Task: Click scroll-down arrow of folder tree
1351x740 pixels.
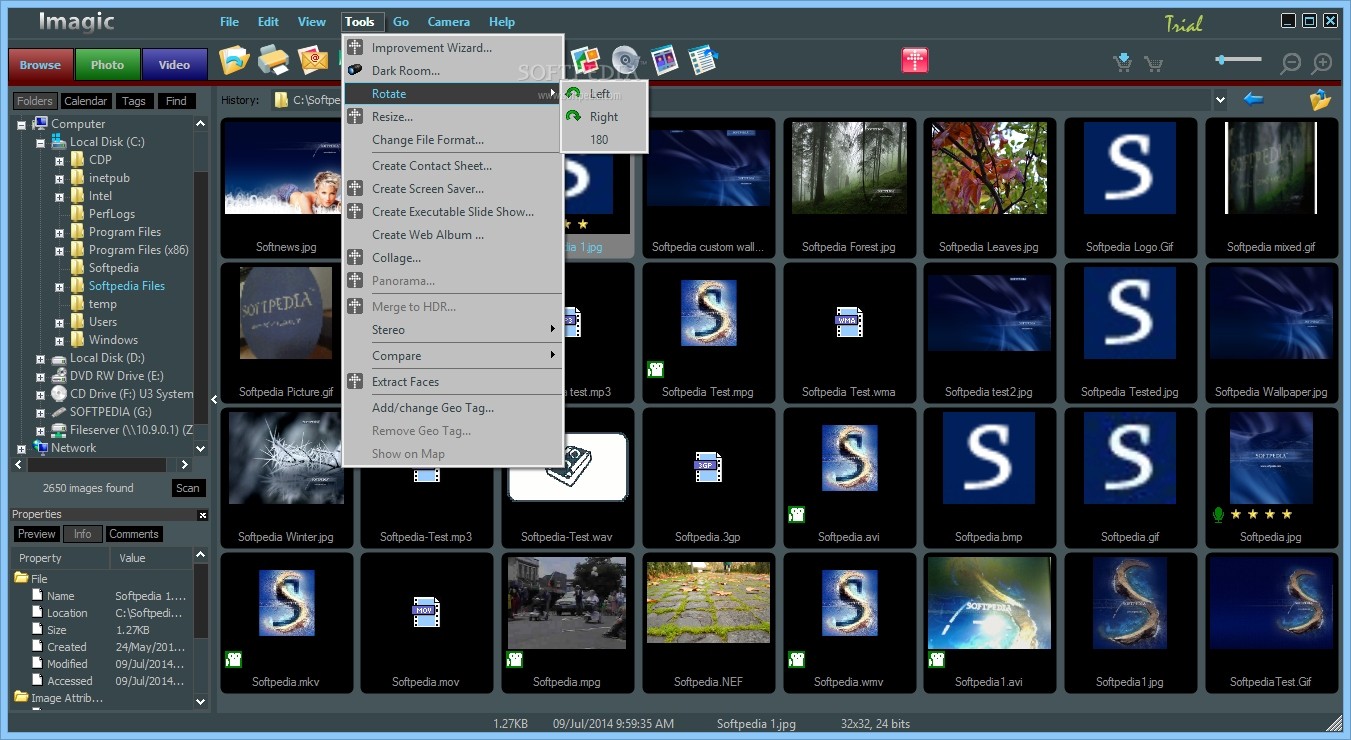Action: 201,449
